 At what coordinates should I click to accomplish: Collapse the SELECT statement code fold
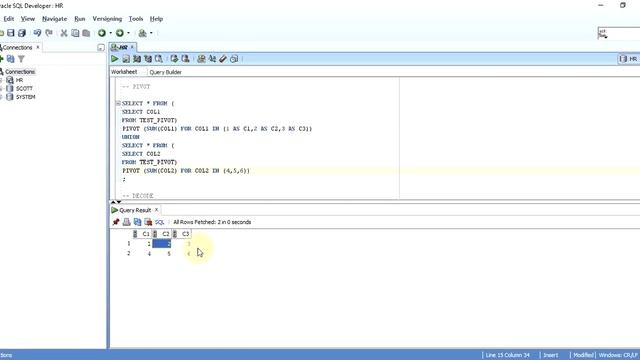pos(118,103)
